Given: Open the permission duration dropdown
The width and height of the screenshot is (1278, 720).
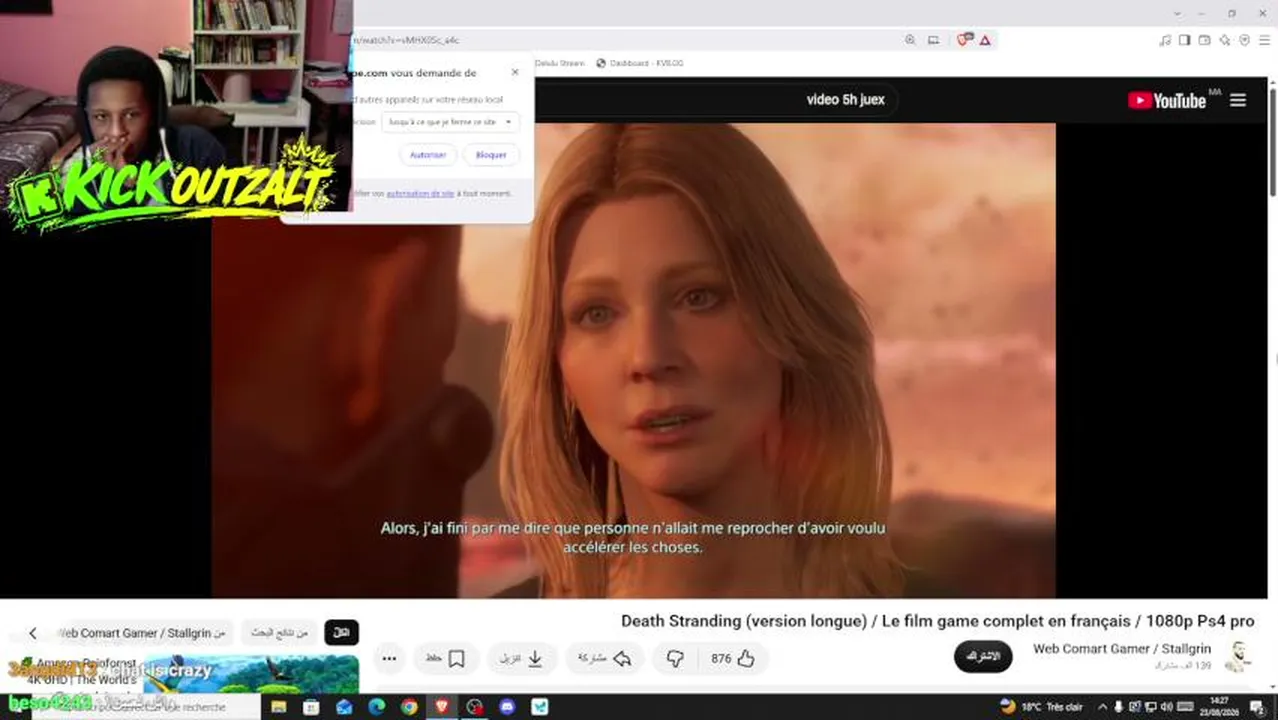Looking at the screenshot, I should pyautogui.click(x=450, y=122).
